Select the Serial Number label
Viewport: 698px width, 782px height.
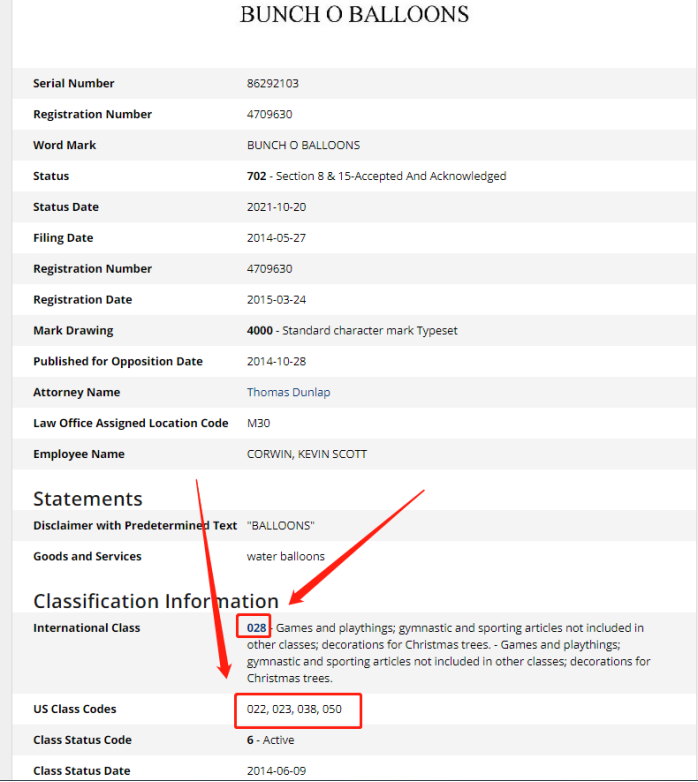pyautogui.click(x=74, y=83)
